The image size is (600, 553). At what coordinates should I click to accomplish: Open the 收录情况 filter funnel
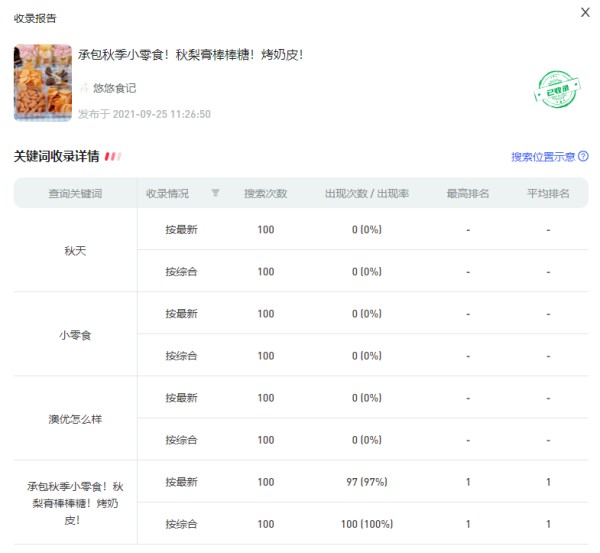[x=215, y=193]
